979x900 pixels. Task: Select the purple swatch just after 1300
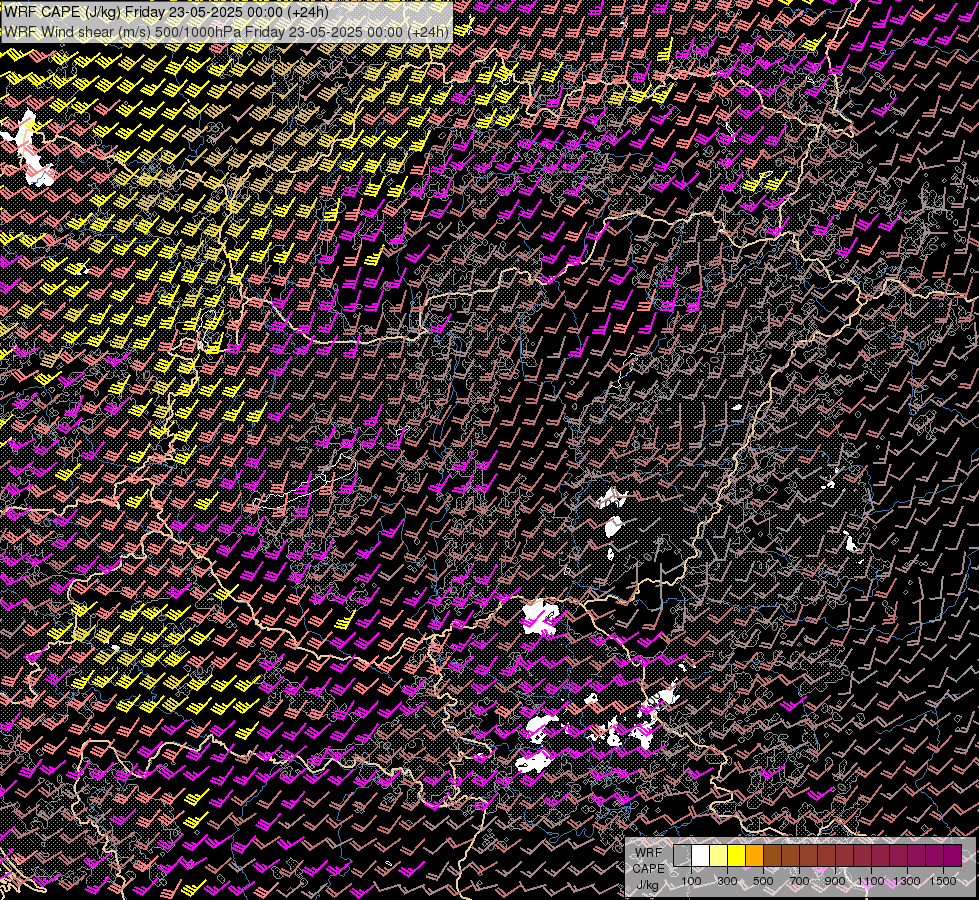pyautogui.click(x=917, y=855)
